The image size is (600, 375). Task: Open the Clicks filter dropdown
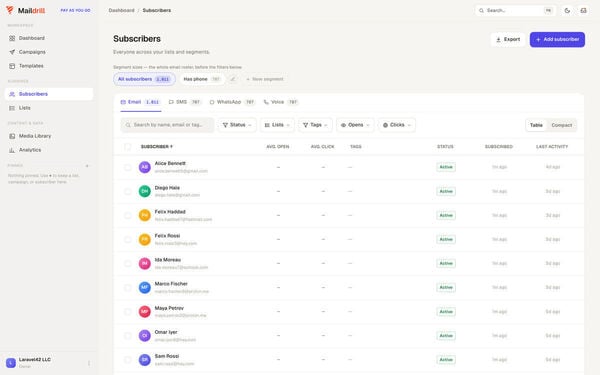[x=397, y=125]
